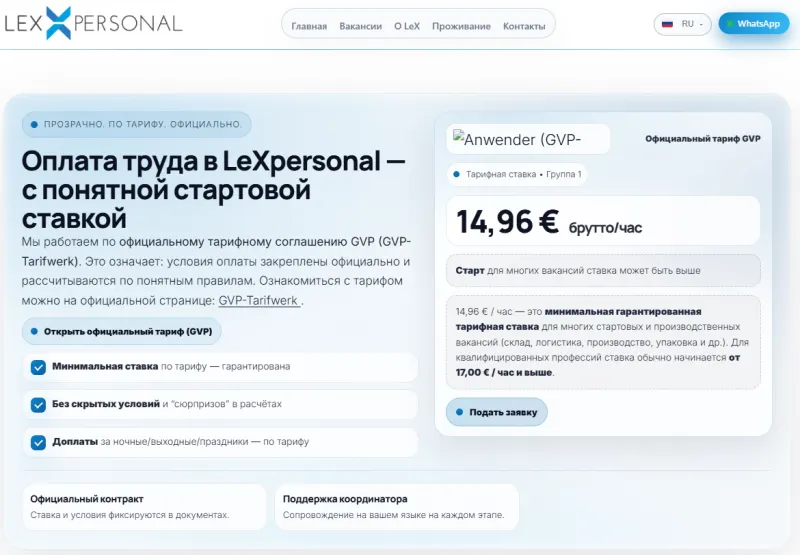Open the Главная menu item
Viewport: 800px width, 555px height.
point(309,26)
